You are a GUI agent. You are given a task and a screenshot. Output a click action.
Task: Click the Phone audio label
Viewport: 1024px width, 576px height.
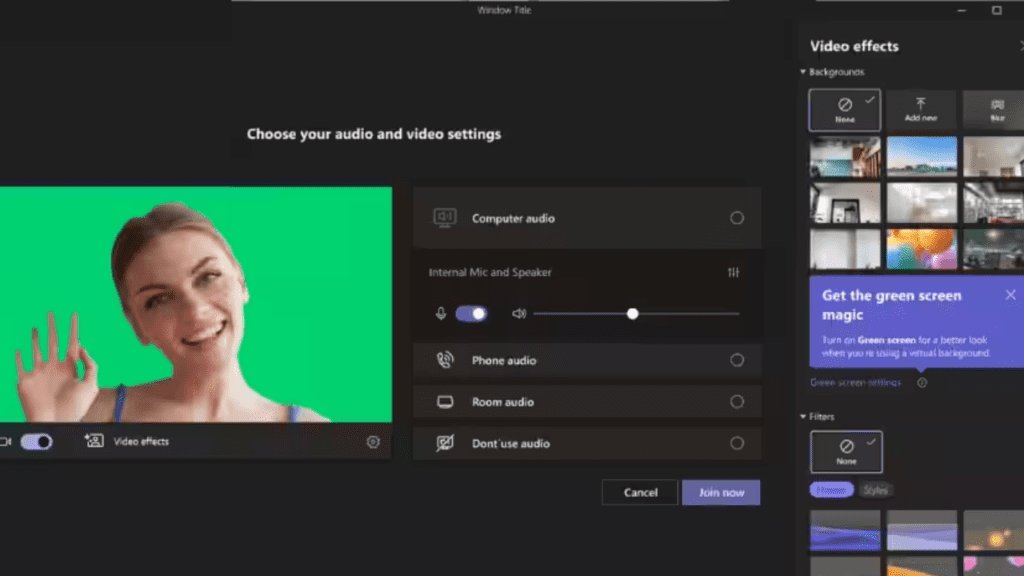504,360
